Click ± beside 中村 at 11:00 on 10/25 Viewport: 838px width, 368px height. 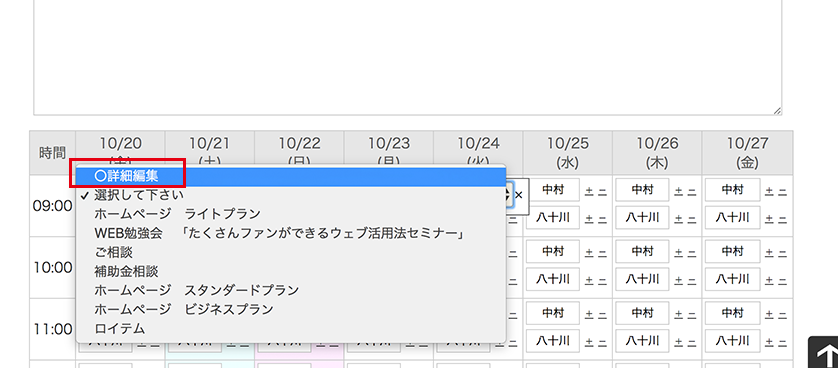coord(589,314)
